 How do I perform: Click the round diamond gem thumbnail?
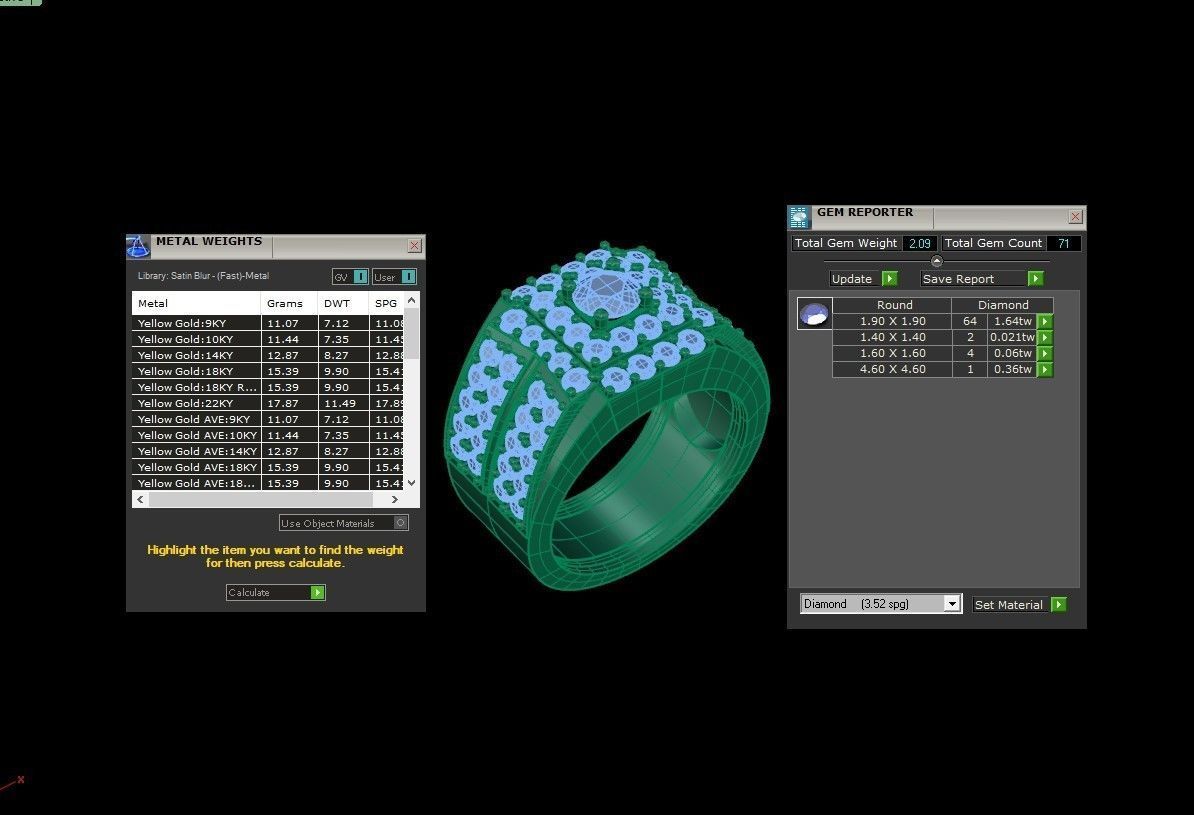(814, 313)
